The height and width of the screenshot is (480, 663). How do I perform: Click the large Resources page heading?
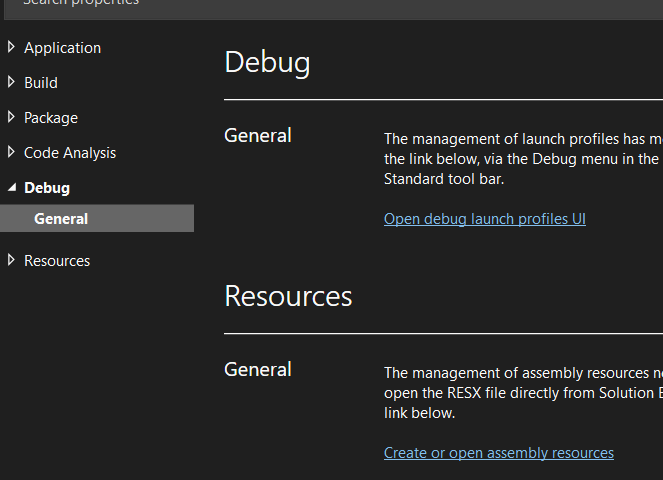[x=288, y=296]
